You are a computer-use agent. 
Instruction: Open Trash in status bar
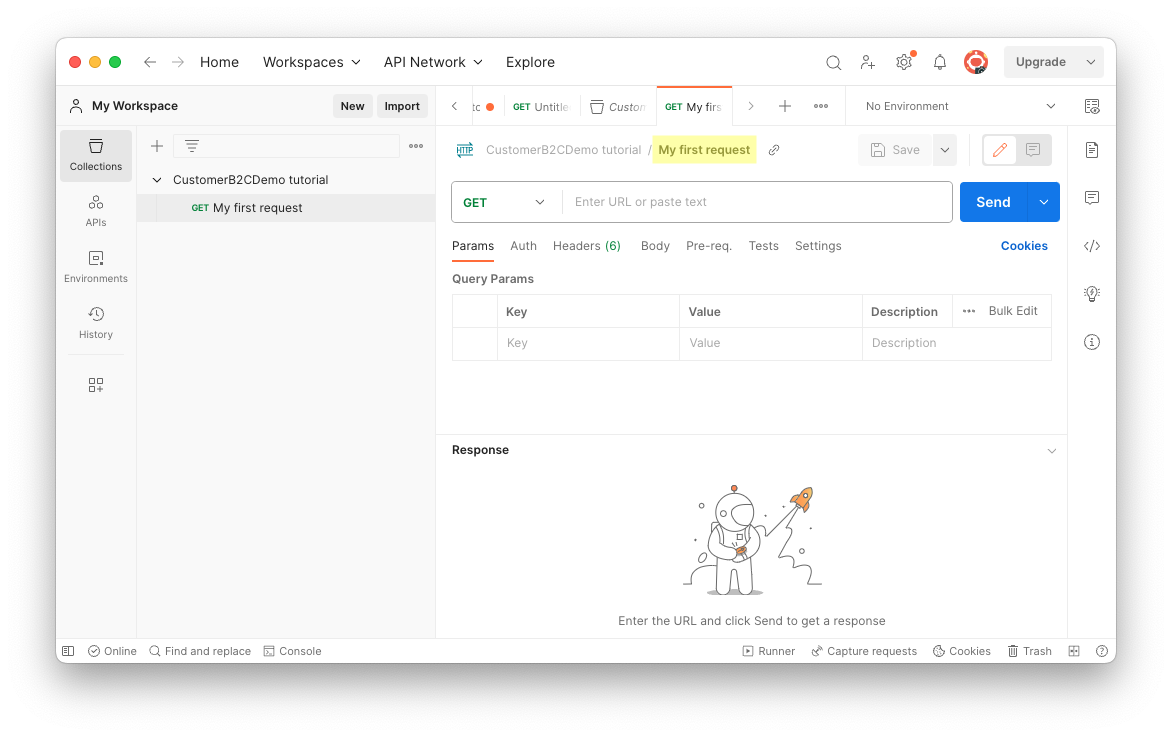pyautogui.click(x=1029, y=651)
